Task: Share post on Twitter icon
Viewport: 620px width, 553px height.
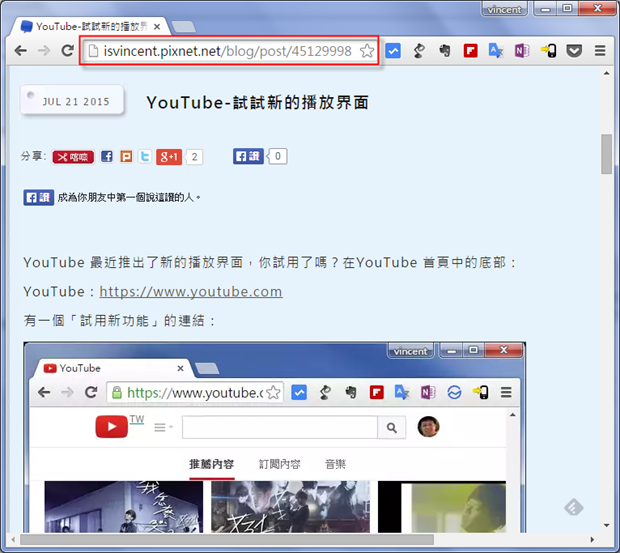Action: pyautogui.click(x=145, y=157)
